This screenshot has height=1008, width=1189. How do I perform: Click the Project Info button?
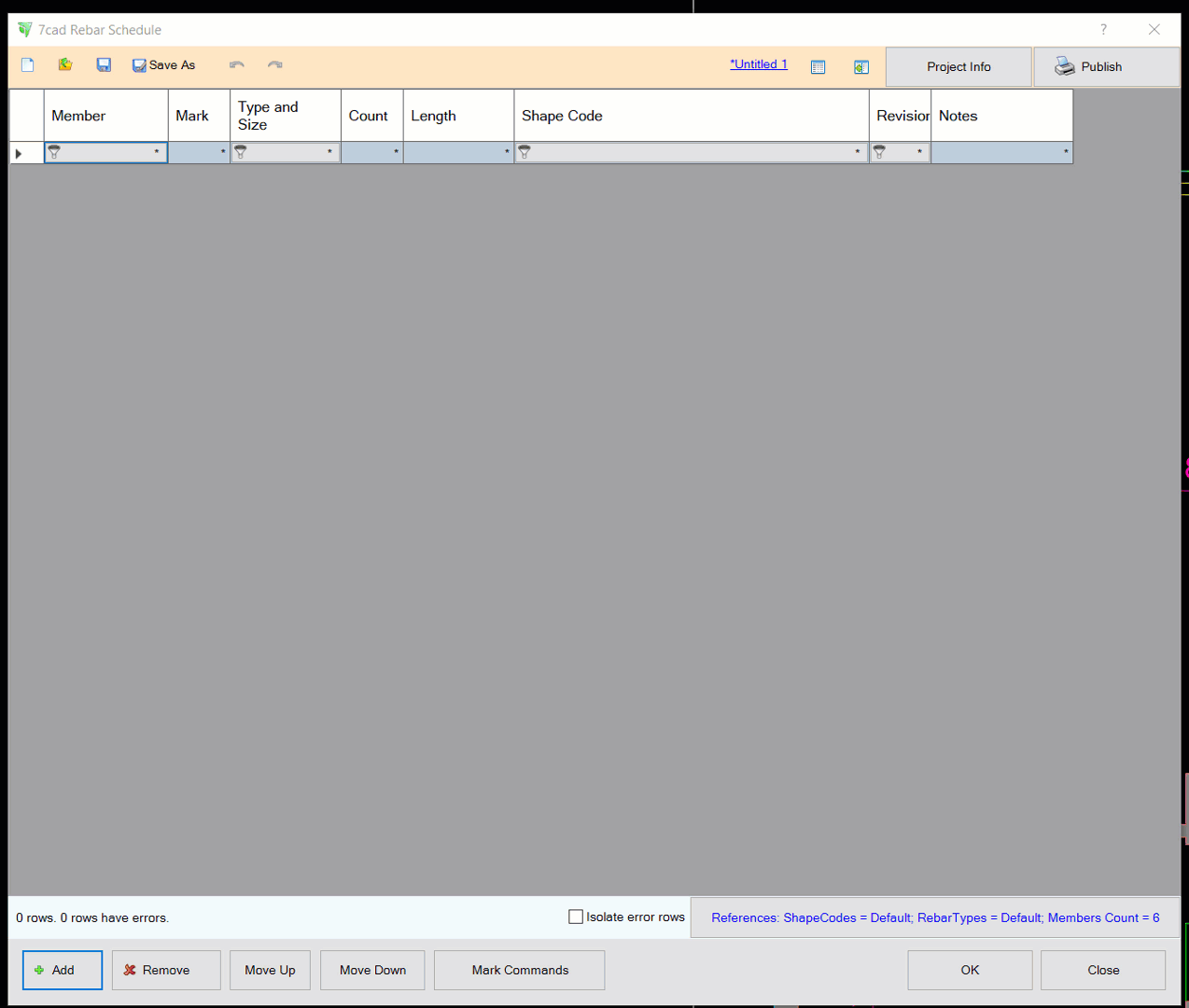pyautogui.click(x=958, y=67)
